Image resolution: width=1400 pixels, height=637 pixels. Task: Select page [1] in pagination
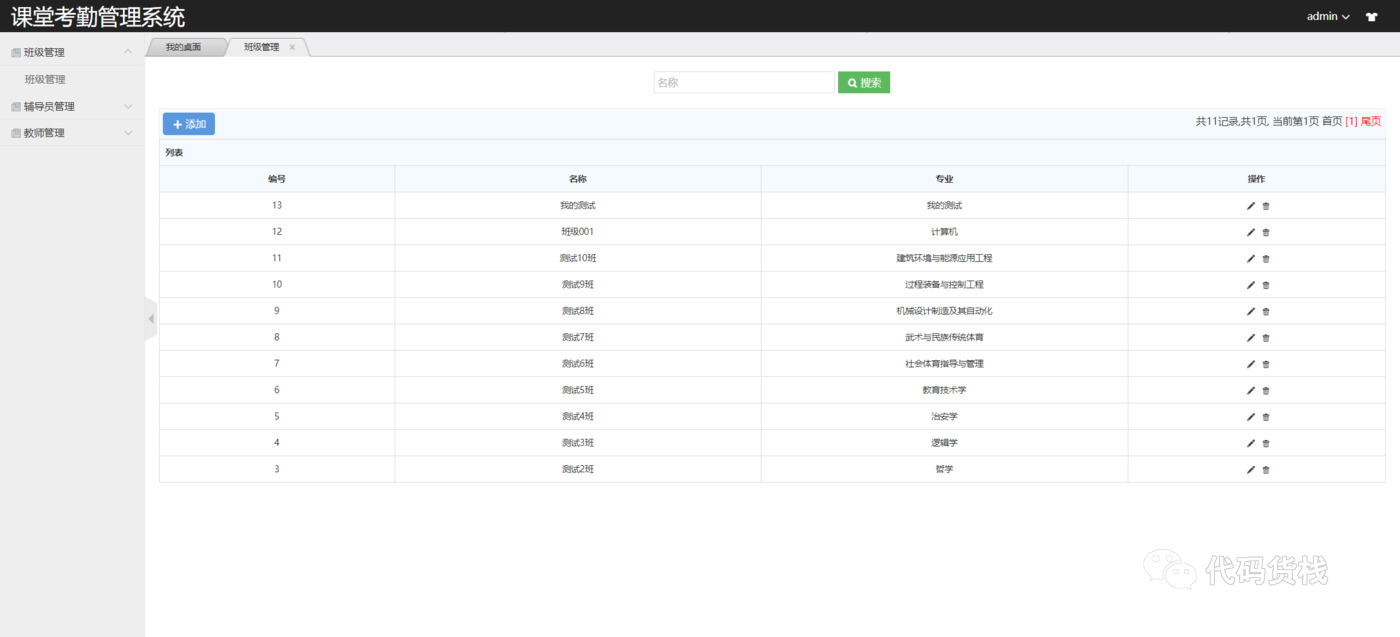[x=1352, y=121]
